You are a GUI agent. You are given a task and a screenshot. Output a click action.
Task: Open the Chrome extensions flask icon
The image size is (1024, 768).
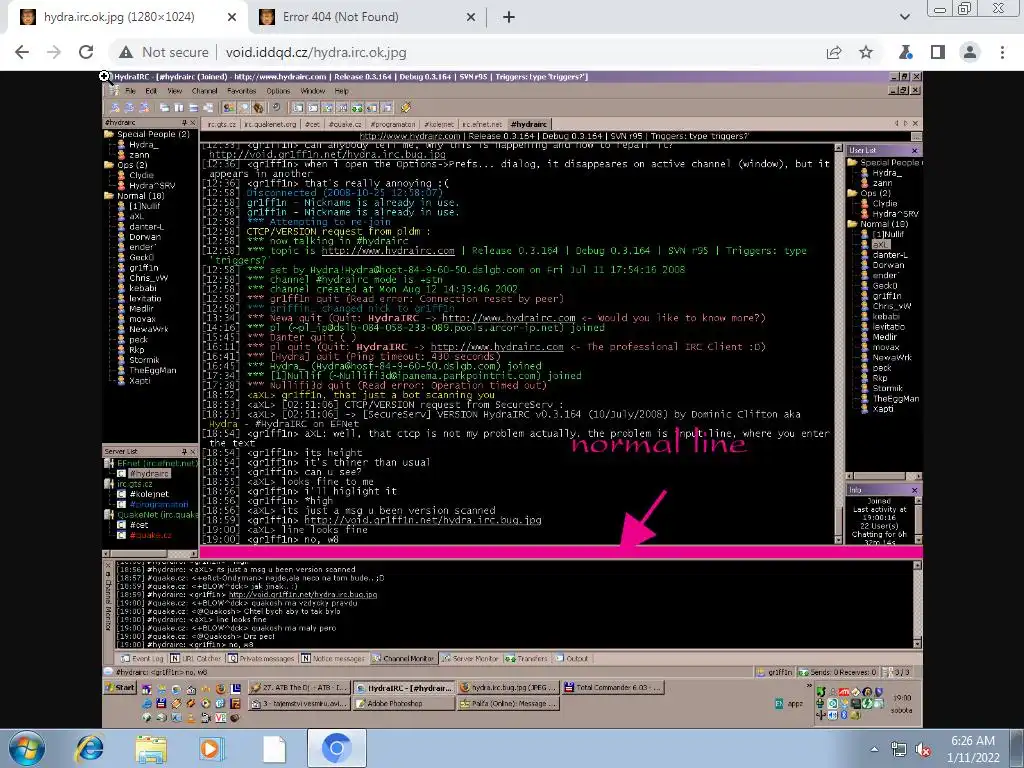click(906, 52)
